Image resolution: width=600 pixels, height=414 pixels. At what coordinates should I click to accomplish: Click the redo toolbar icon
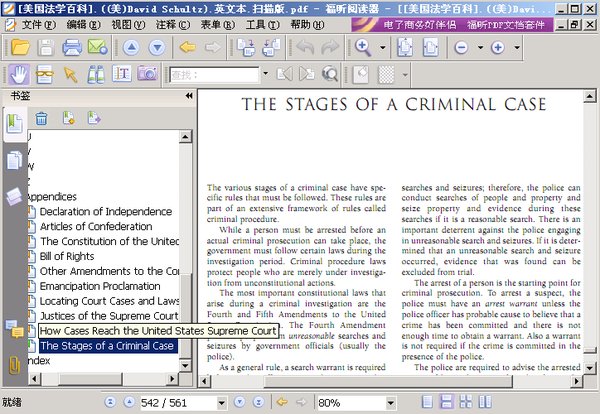coord(330,47)
